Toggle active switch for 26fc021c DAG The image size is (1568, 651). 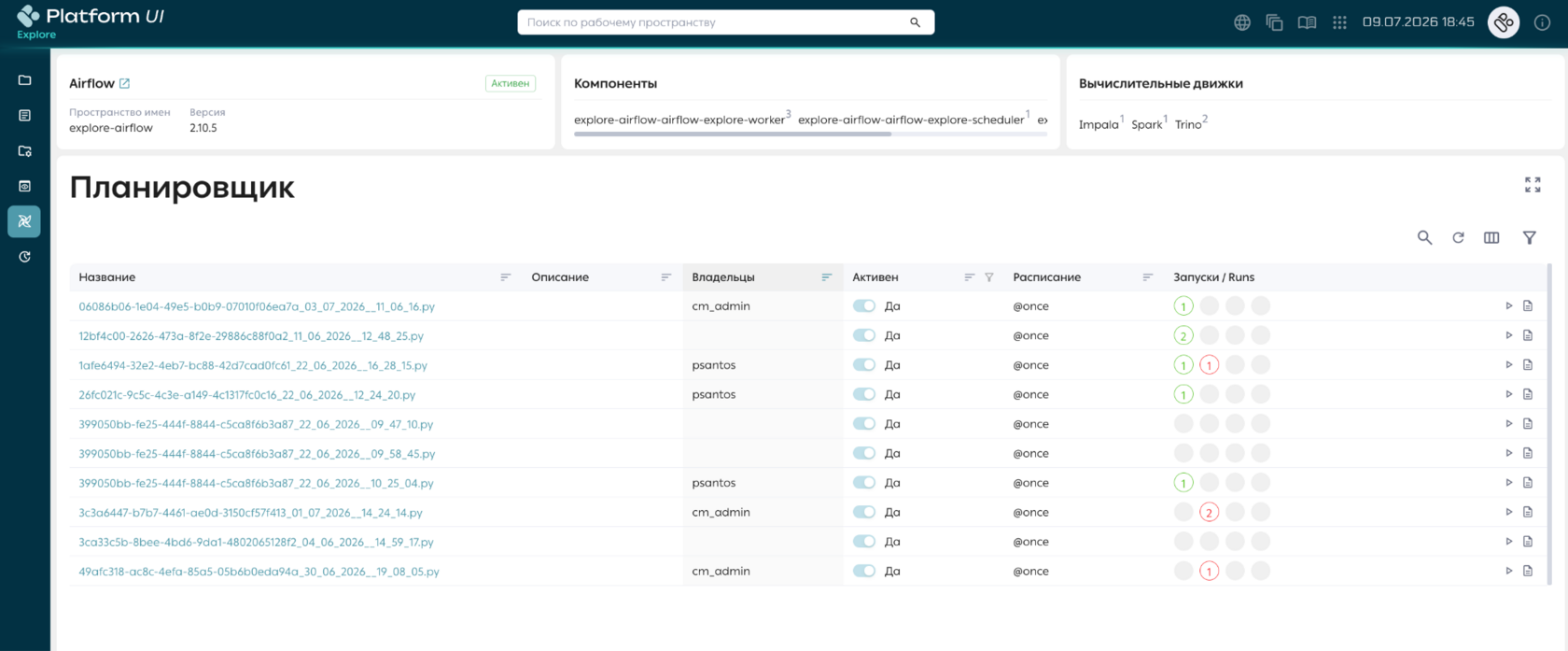864,394
